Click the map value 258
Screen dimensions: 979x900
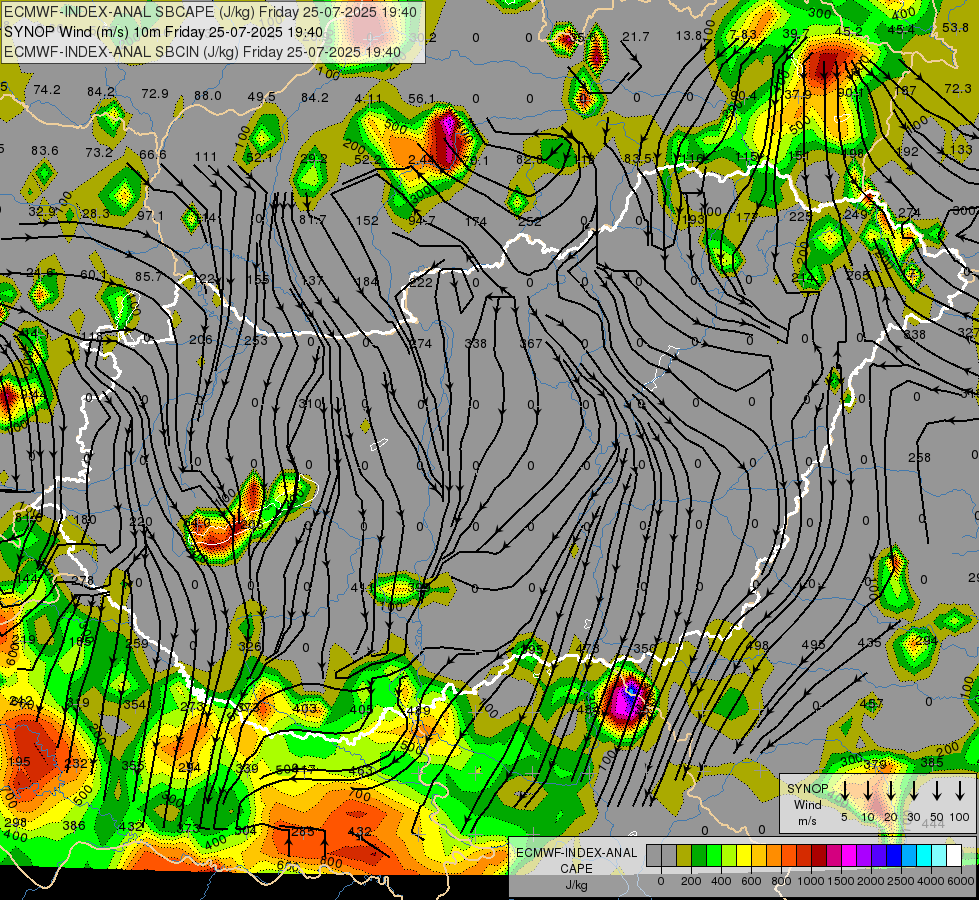(x=919, y=458)
